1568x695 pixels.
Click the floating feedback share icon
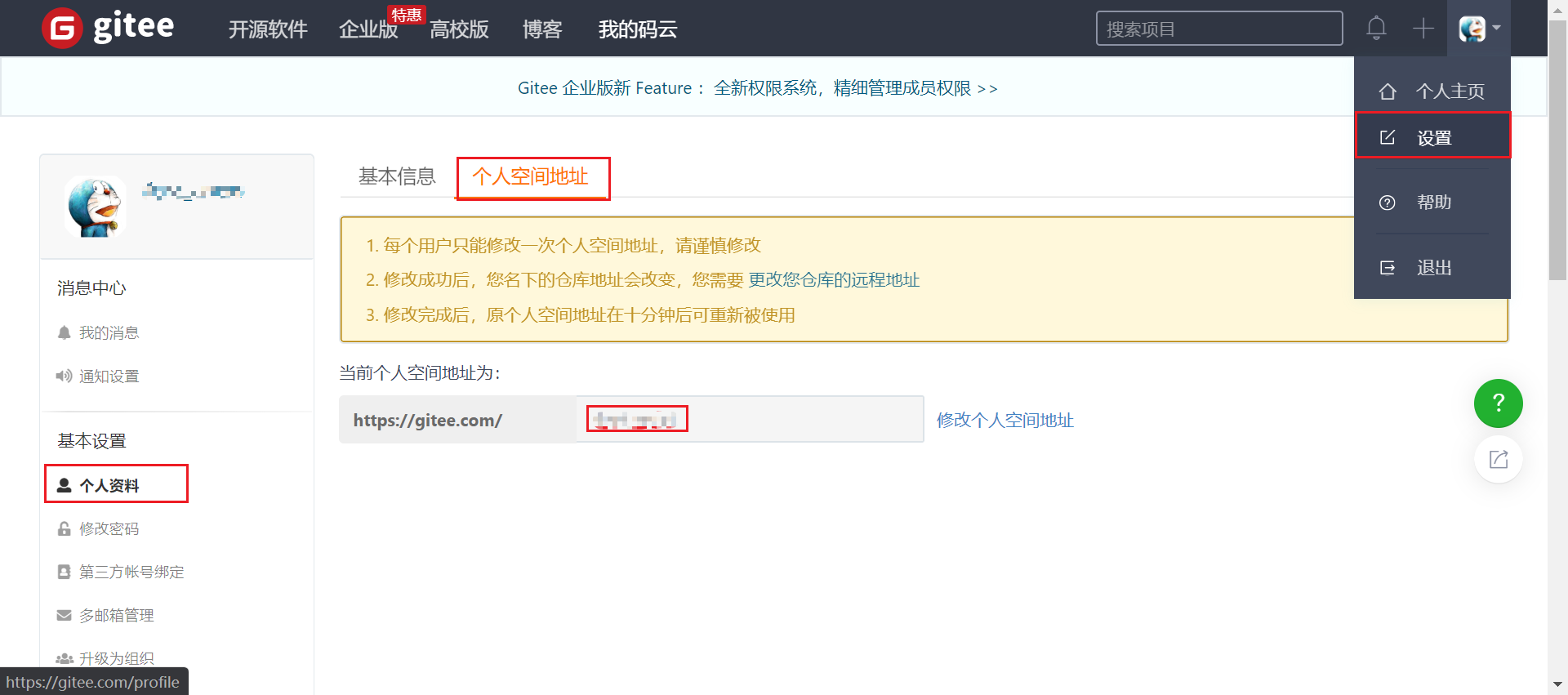[x=1498, y=459]
